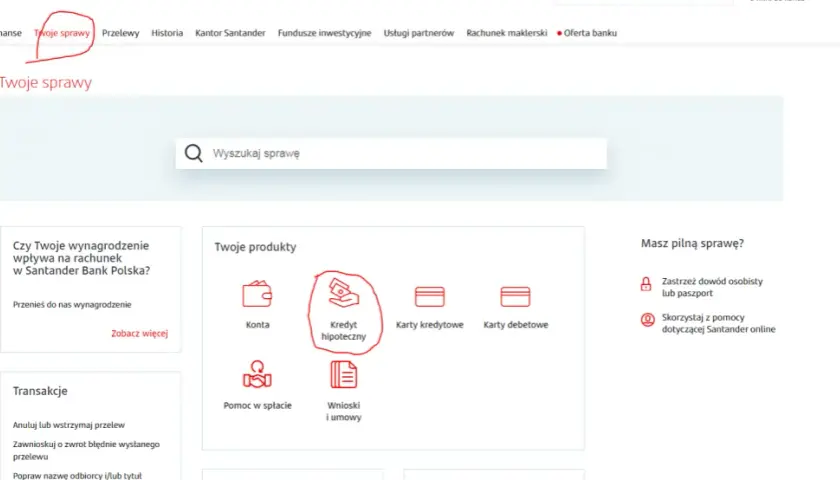Click Skorzystaj z pomocy dotyczącej Santander online
Image resolution: width=840 pixels, height=480 pixels.
pos(718,323)
